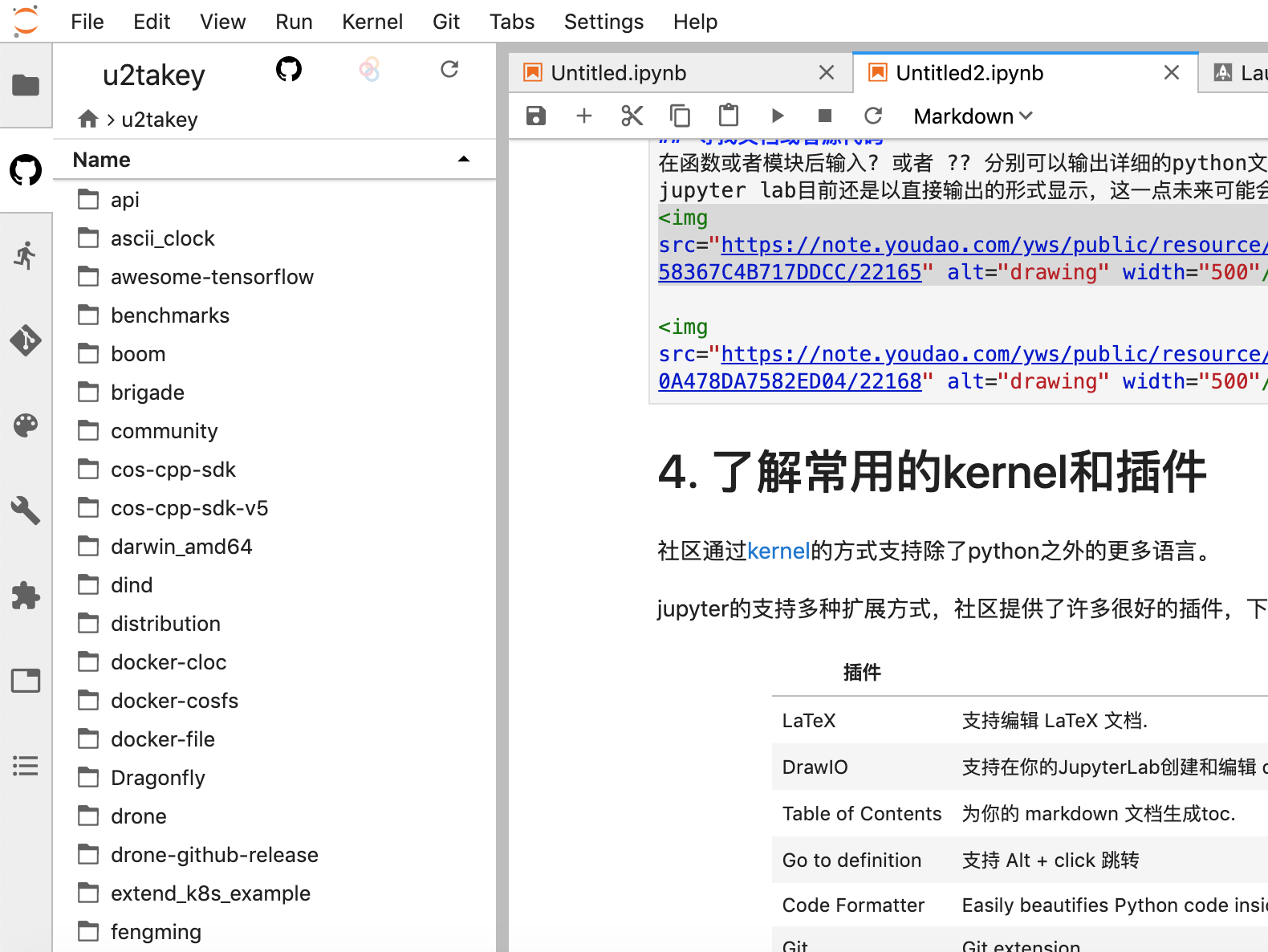Screen dimensions: 1268x952
Task: Open the cos-cpp-sdk-v5 folder
Action: point(274,508)
